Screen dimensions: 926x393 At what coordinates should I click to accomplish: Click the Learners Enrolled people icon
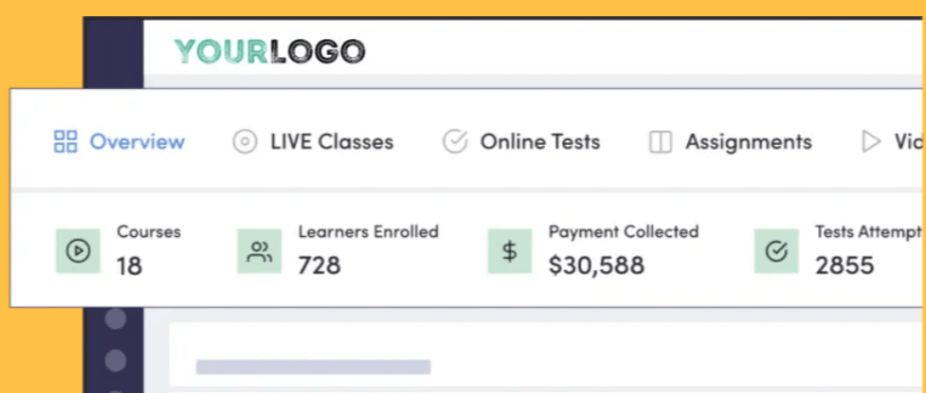(259, 251)
